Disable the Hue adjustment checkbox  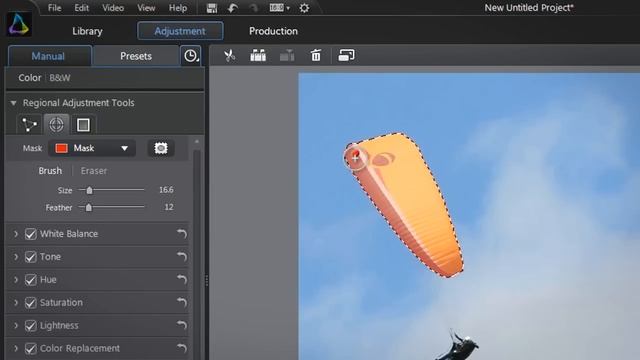31,280
